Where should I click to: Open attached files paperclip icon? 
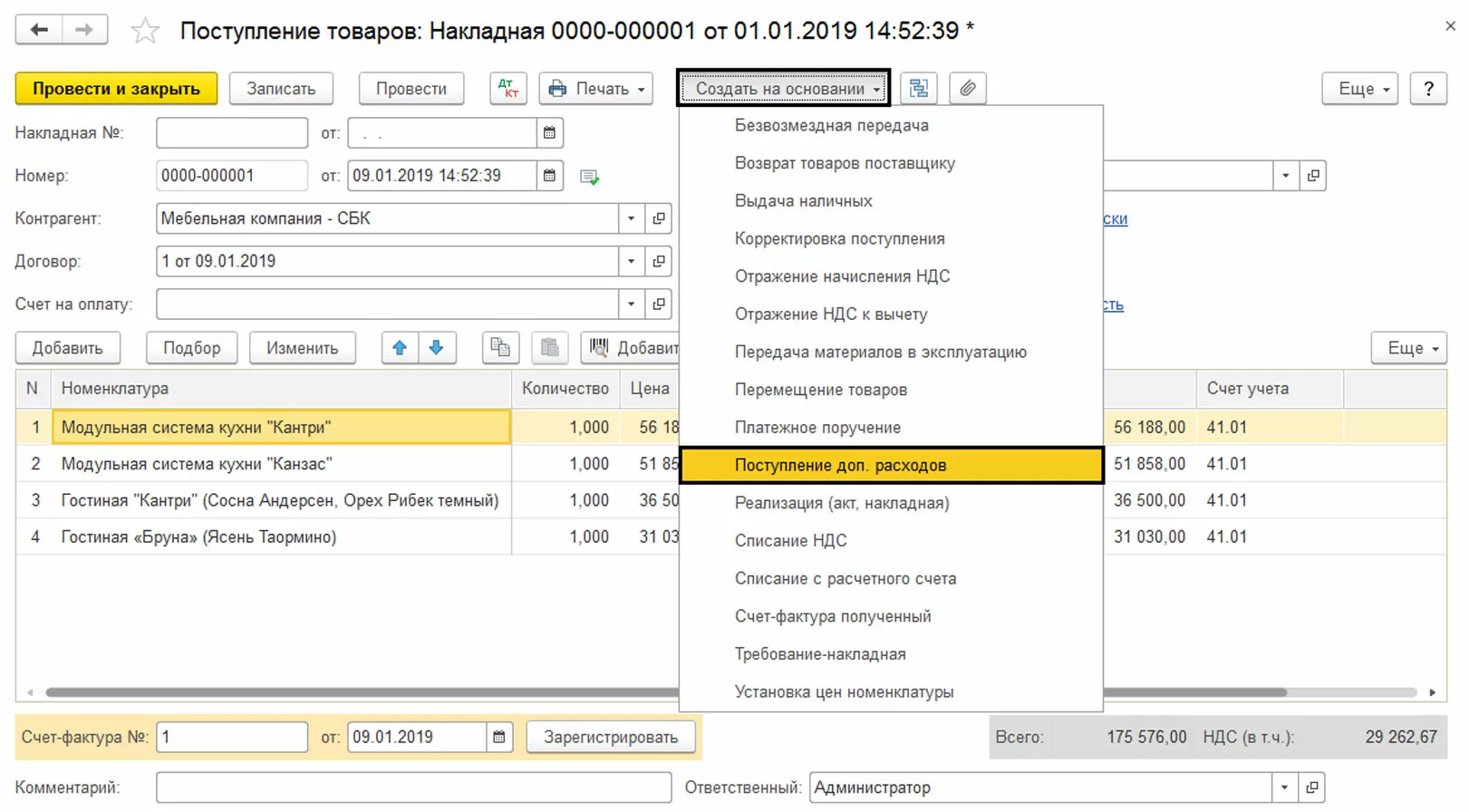click(x=968, y=89)
